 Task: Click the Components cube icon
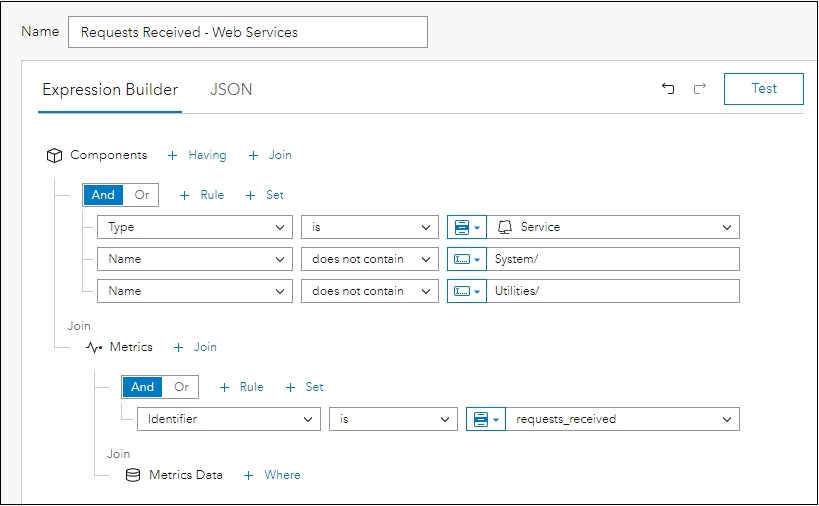(x=54, y=155)
